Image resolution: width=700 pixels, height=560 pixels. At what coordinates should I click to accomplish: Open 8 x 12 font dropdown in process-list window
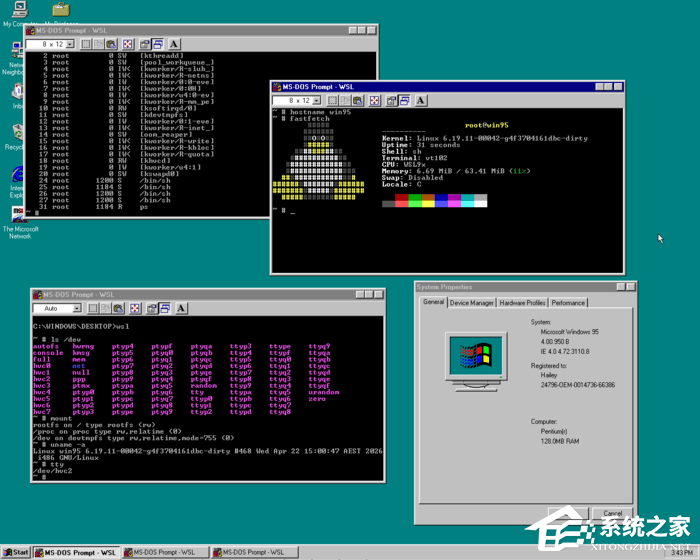[70, 44]
